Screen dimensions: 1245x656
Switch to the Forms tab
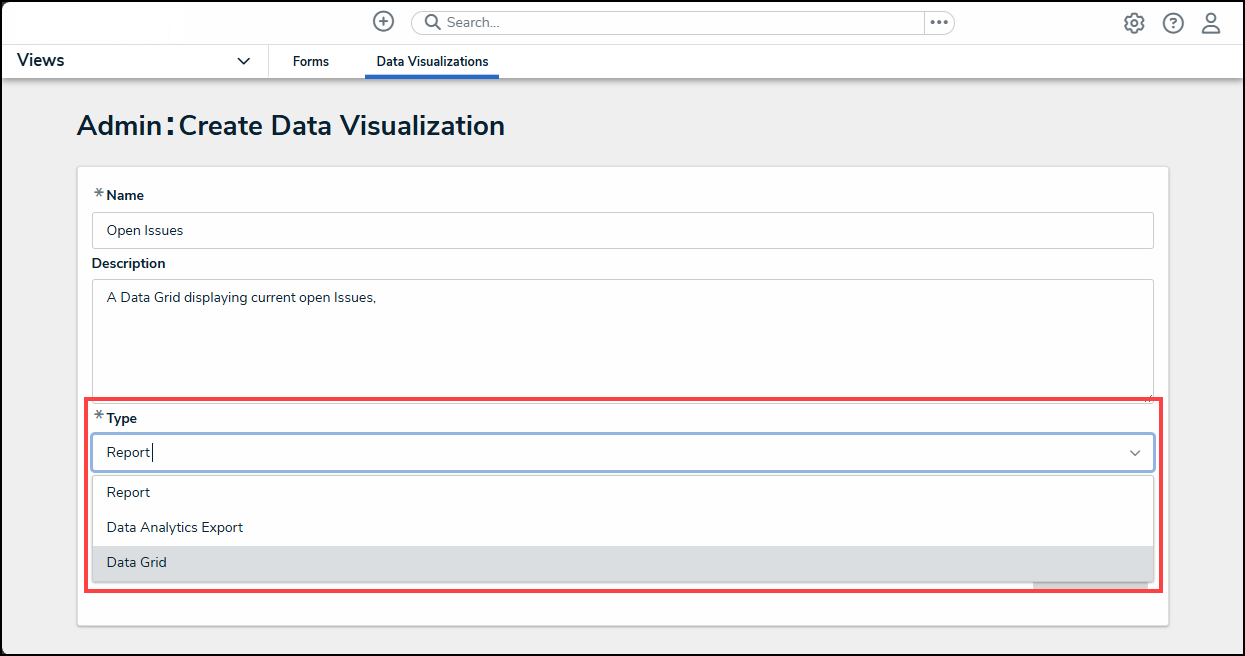point(310,61)
